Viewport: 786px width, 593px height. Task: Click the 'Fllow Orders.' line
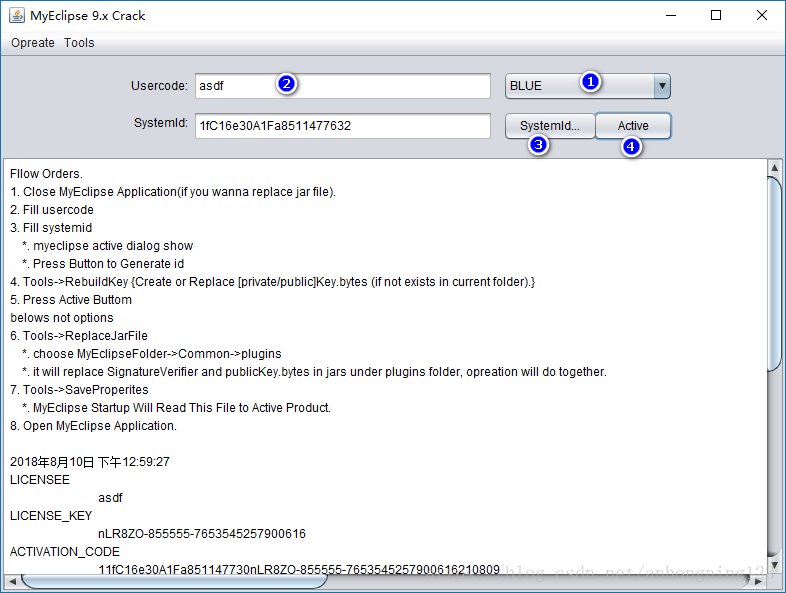47,174
